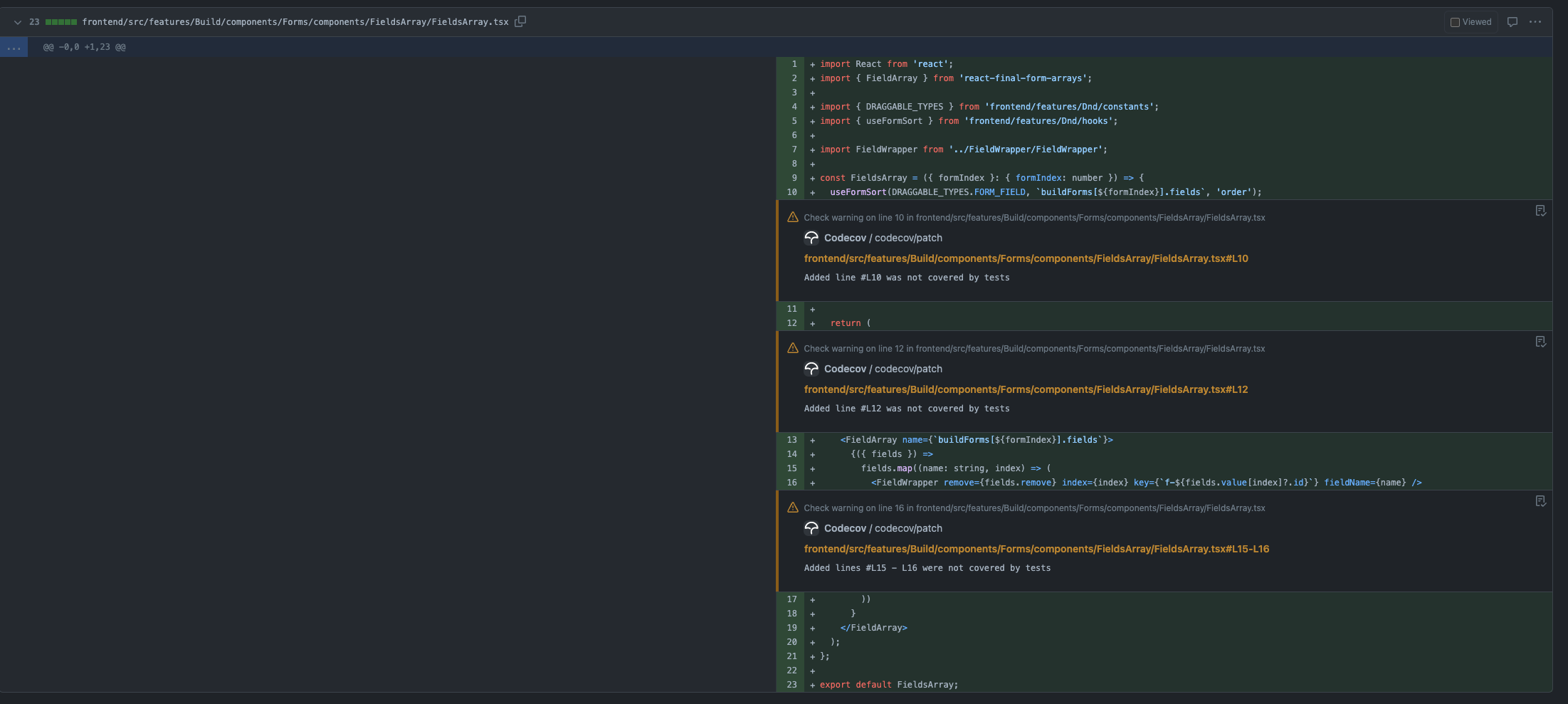
Task: Select line number 10
Action: click(791, 192)
